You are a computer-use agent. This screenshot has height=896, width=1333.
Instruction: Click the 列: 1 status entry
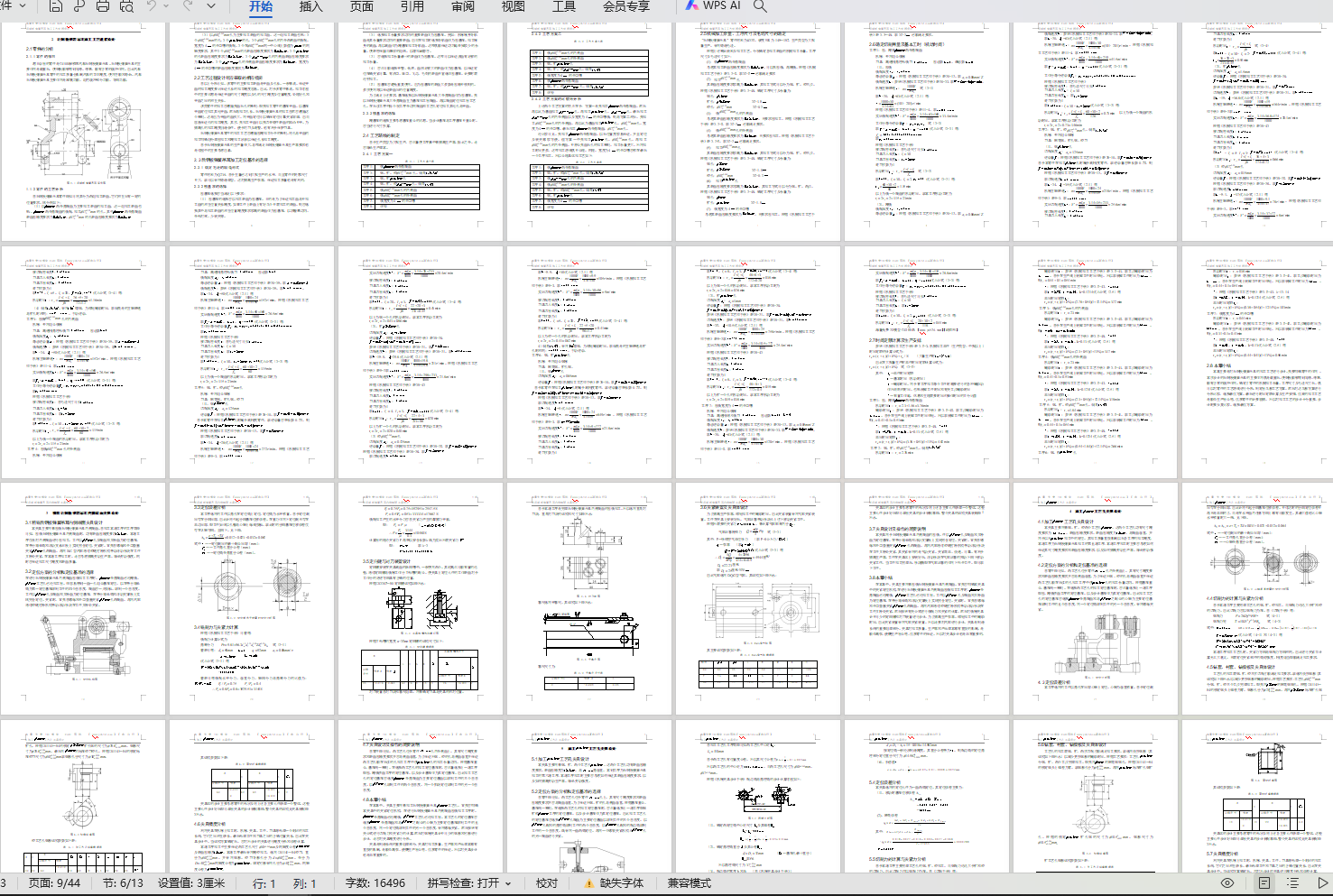(305, 883)
